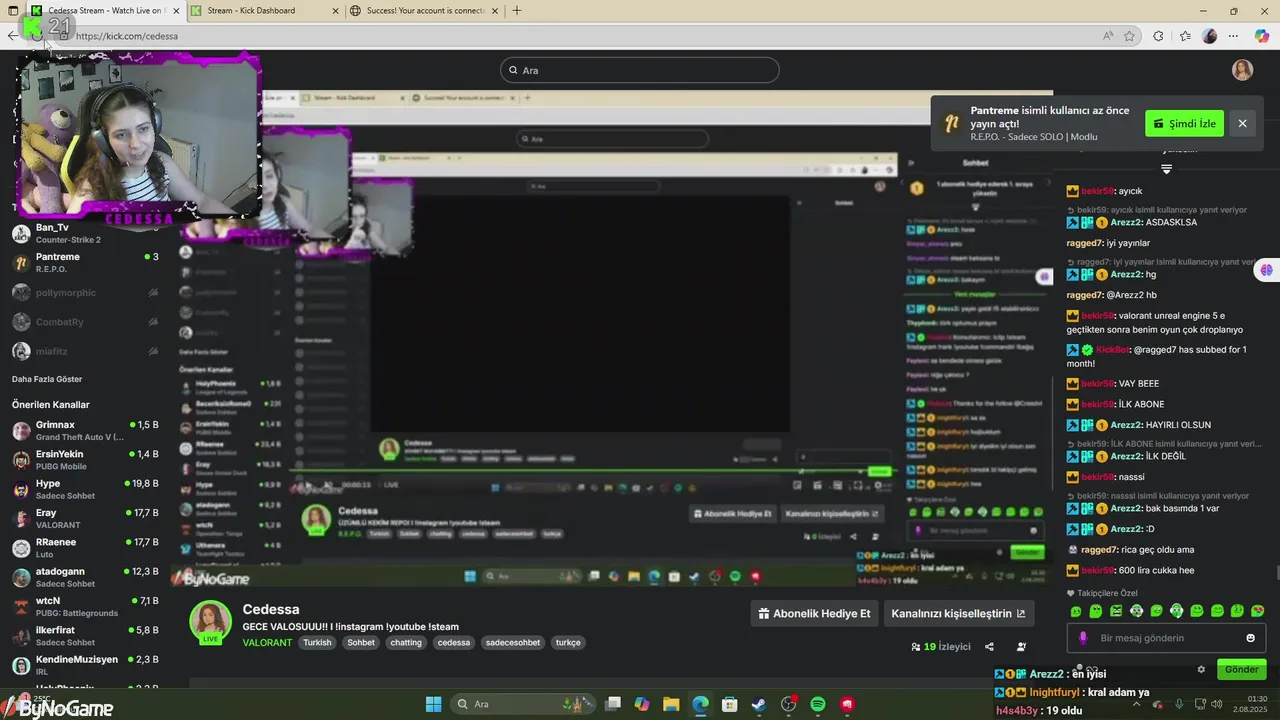
Task: Open atadogann channel in sidebar
Action: pos(85,577)
